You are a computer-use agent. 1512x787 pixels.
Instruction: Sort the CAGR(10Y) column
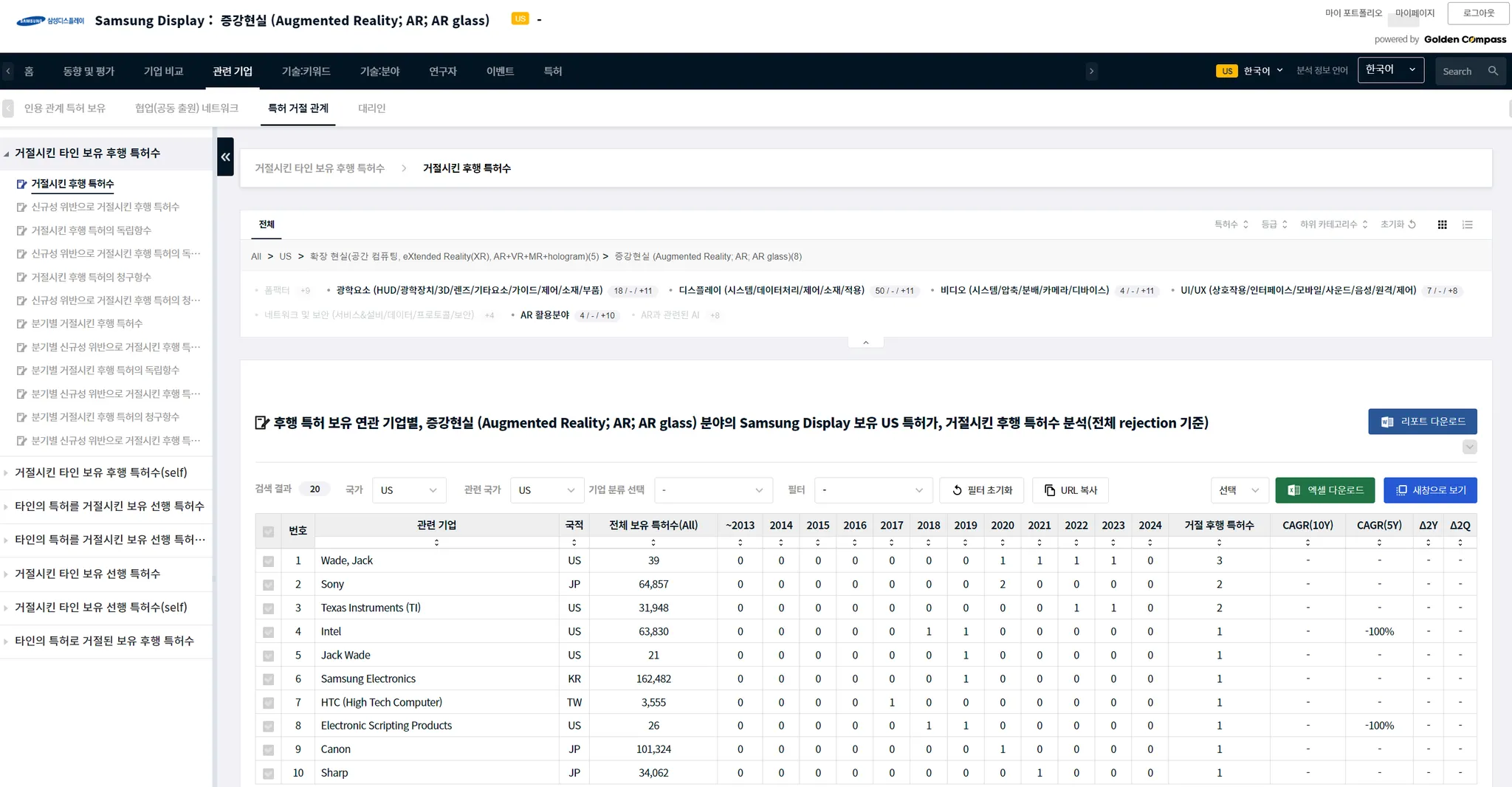1307,543
